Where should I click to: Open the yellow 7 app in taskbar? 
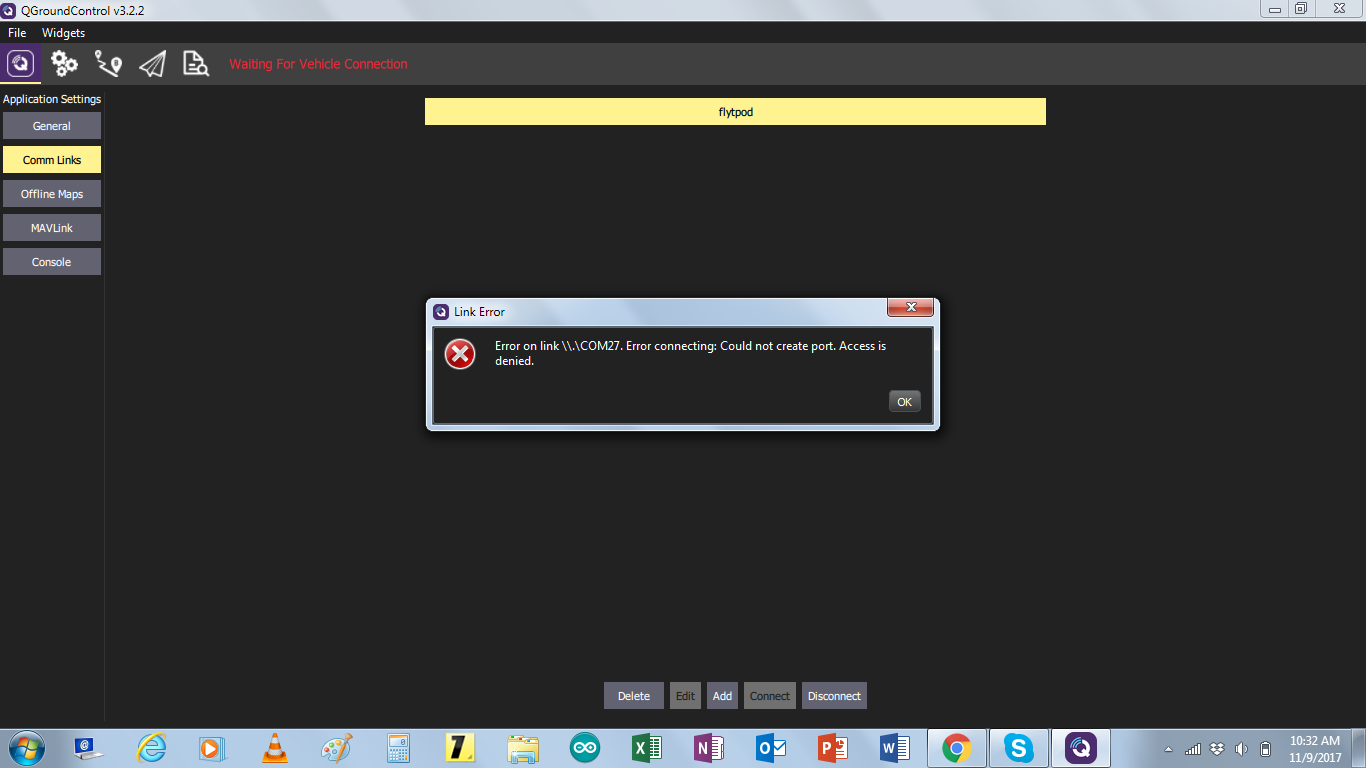(x=460, y=748)
